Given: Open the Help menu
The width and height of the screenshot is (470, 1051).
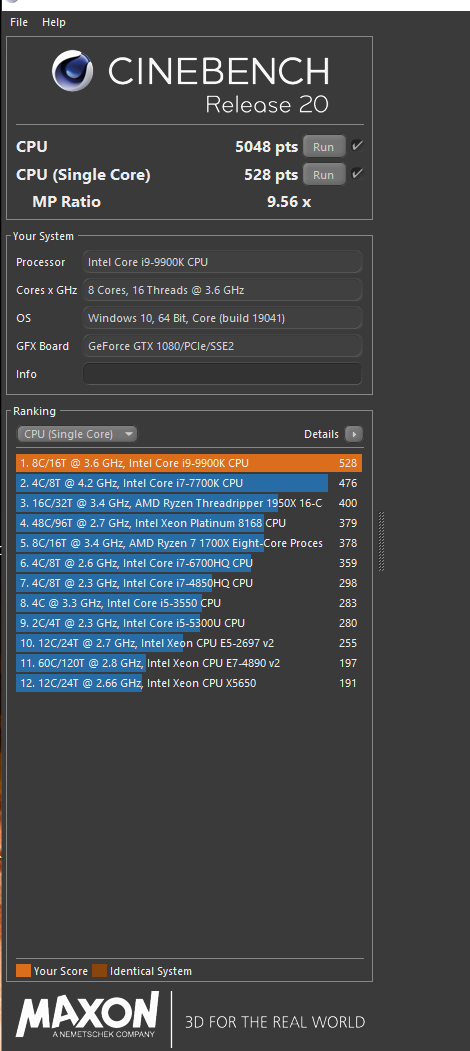Looking at the screenshot, I should tap(54, 22).
